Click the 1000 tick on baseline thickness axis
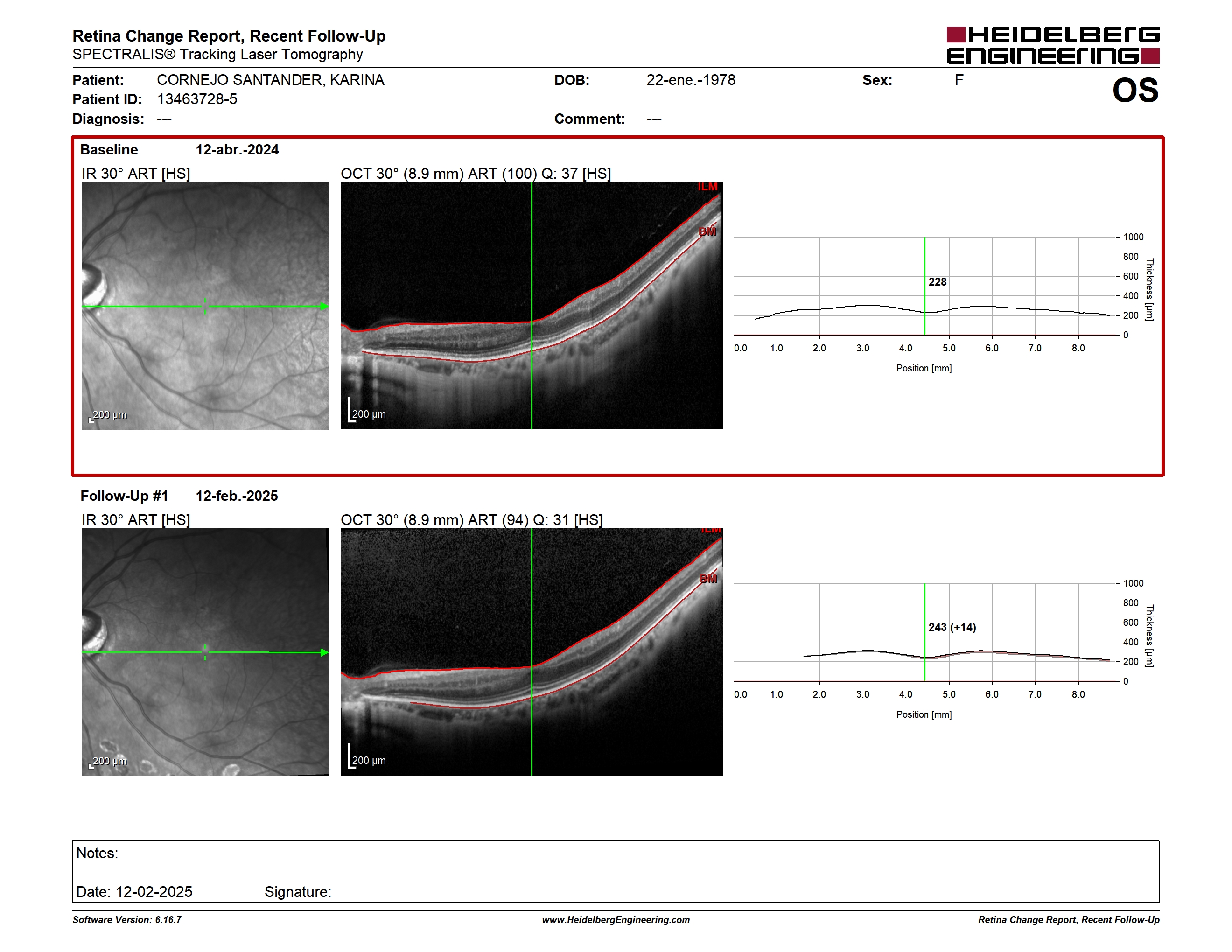Viewport: 1232px width, 952px height. [x=1133, y=238]
